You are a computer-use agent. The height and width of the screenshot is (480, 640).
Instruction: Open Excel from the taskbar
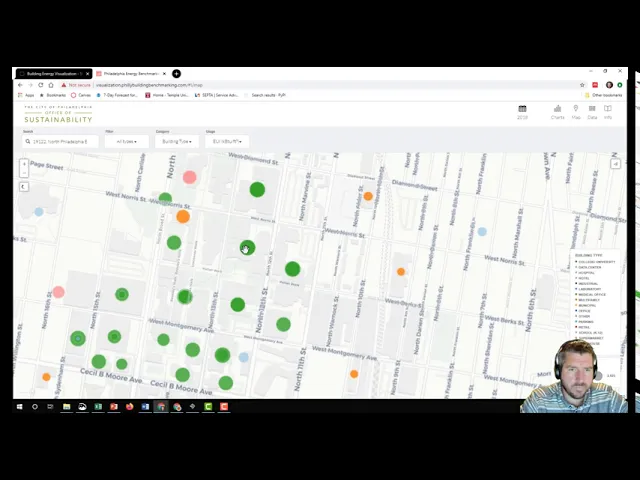(98, 407)
